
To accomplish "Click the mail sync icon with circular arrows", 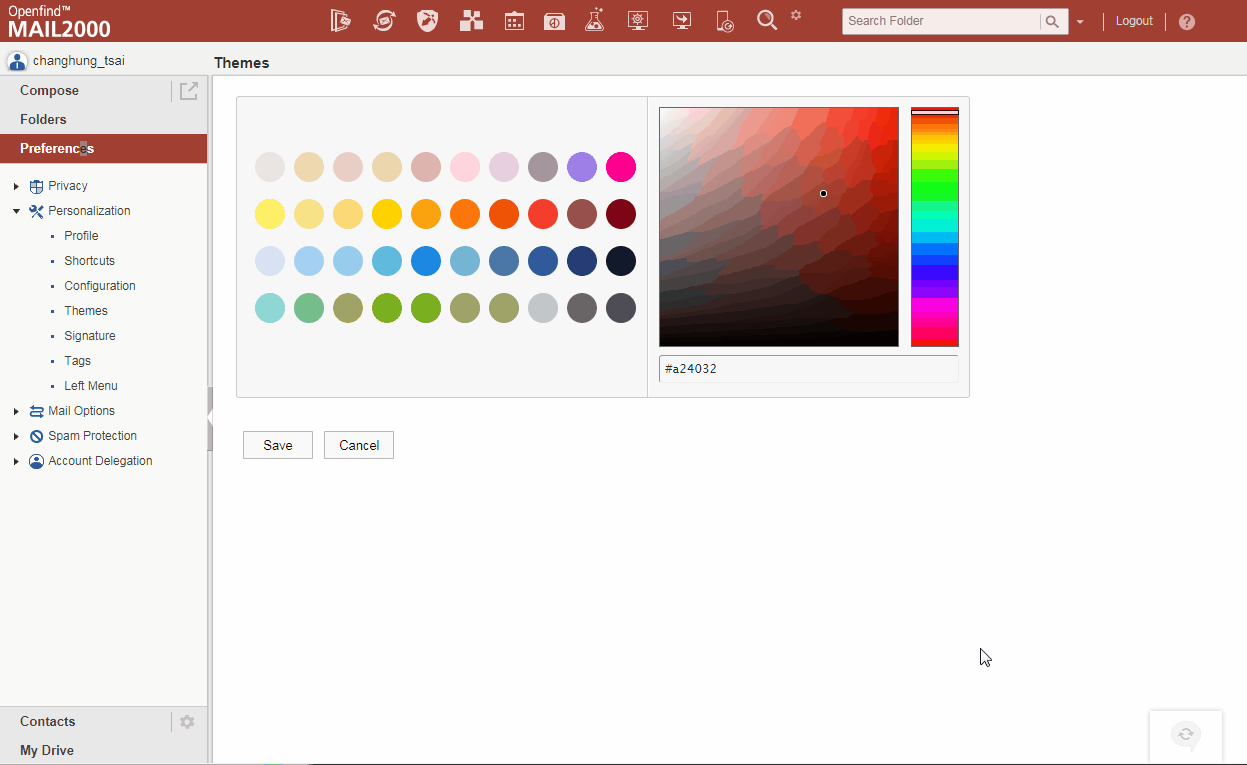I will coord(384,21).
